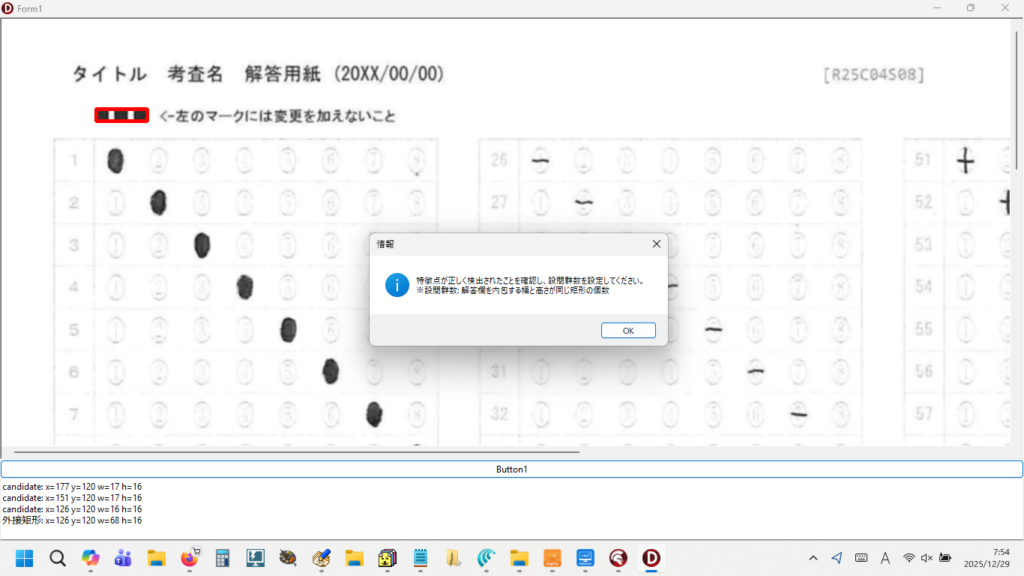Open the touch keyboard from the system tray
The height and width of the screenshot is (576, 1024).
point(861,557)
